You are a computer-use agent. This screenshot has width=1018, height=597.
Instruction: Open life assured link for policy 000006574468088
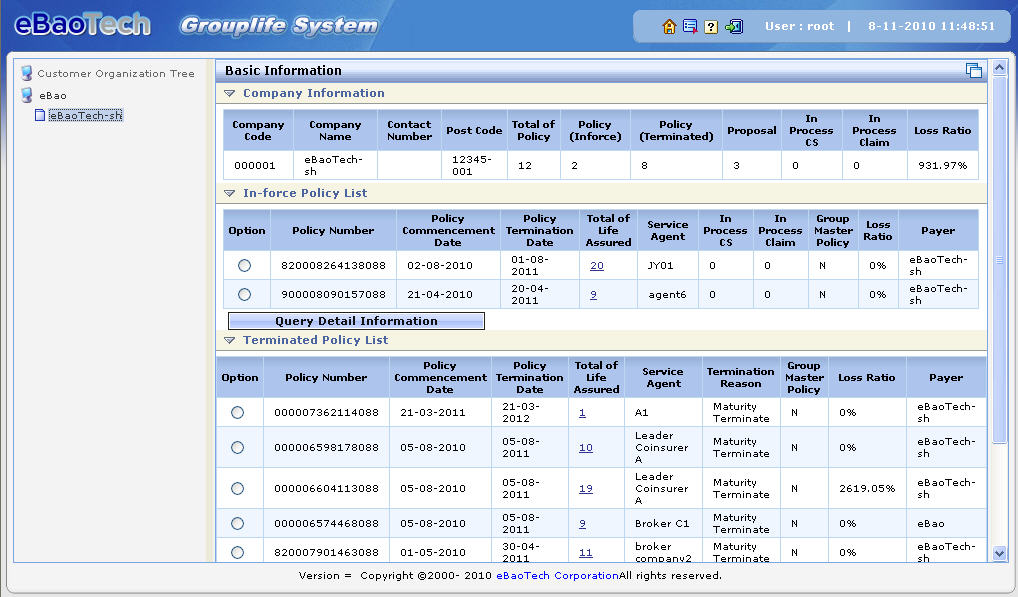[582, 524]
